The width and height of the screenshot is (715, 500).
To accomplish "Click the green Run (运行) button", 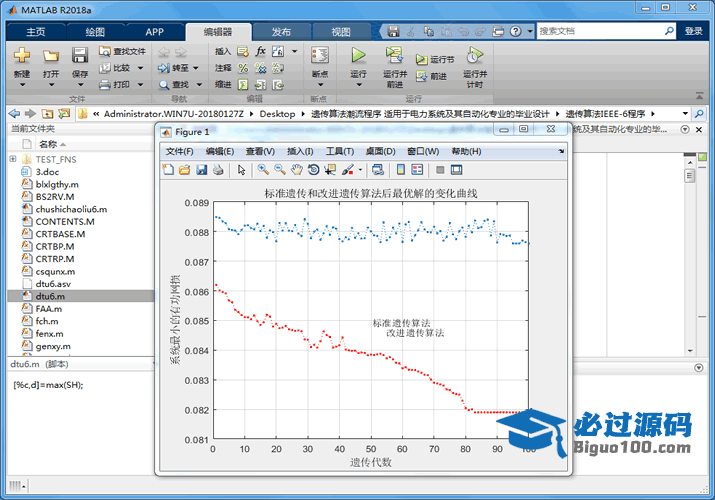I will 359,56.
